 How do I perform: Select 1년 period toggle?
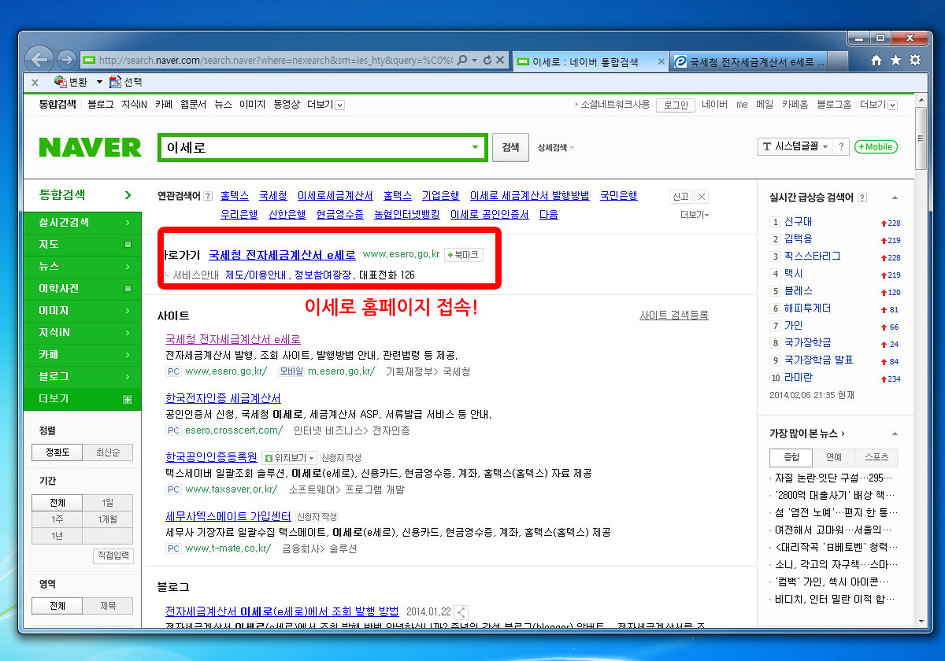[x=57, y=536]
